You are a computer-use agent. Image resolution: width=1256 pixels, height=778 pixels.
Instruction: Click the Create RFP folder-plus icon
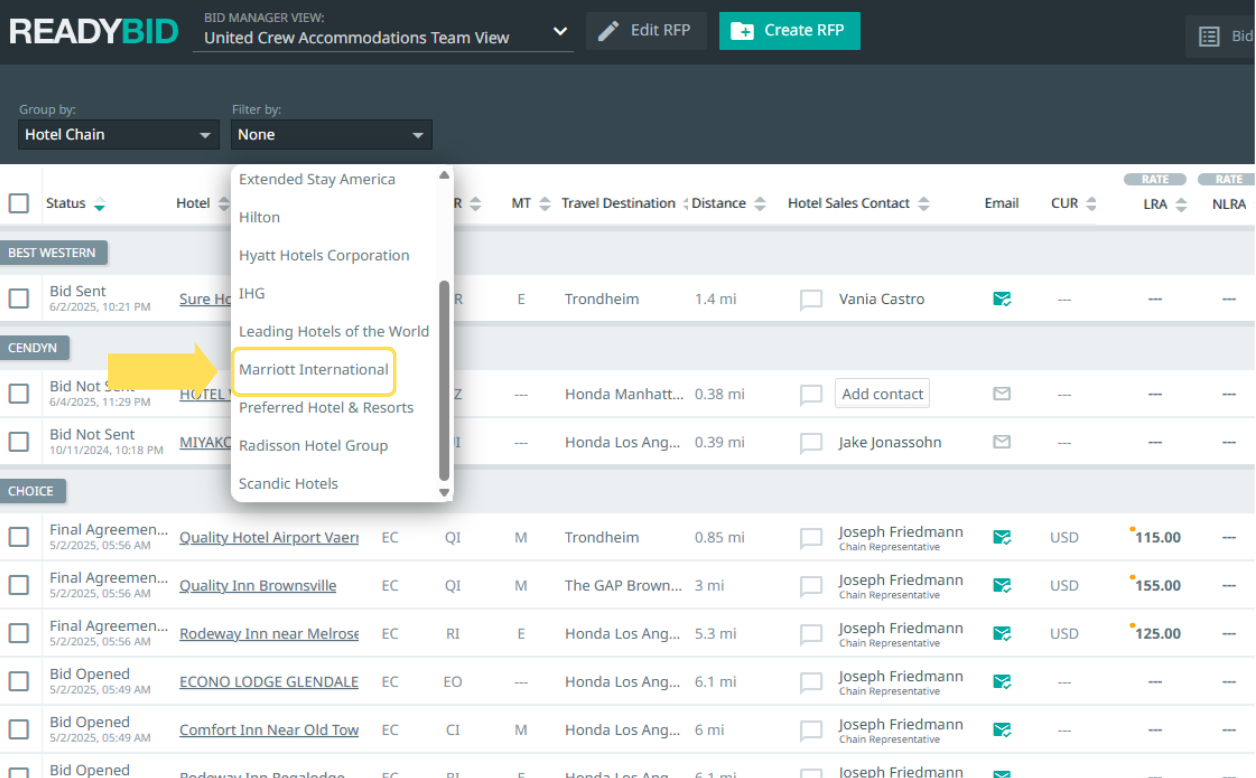coord(742,31)
